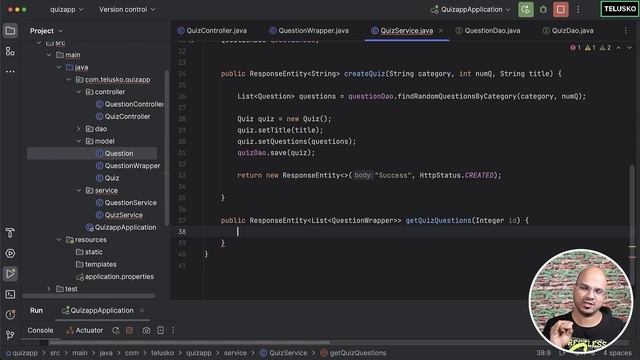Open the Project view dropdown
The height and width of the screenshot is (360, 640).
46,31
